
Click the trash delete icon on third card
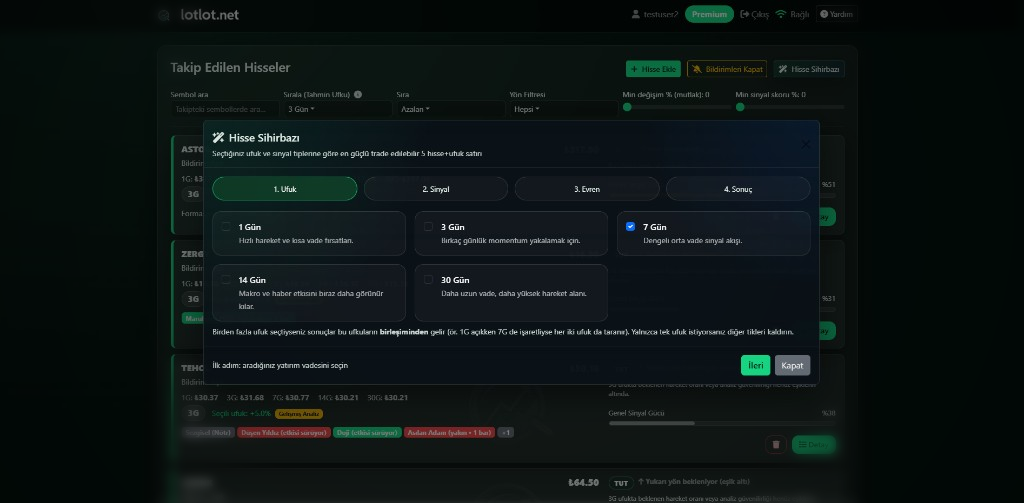(776, 445)
